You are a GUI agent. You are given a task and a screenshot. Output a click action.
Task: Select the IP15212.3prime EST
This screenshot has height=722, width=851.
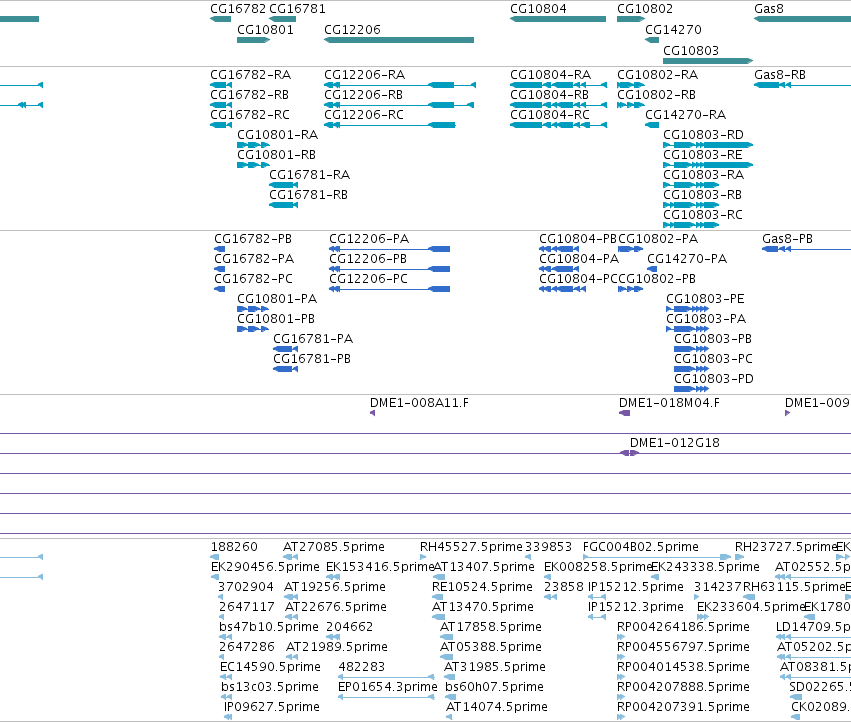click(597, 617)
